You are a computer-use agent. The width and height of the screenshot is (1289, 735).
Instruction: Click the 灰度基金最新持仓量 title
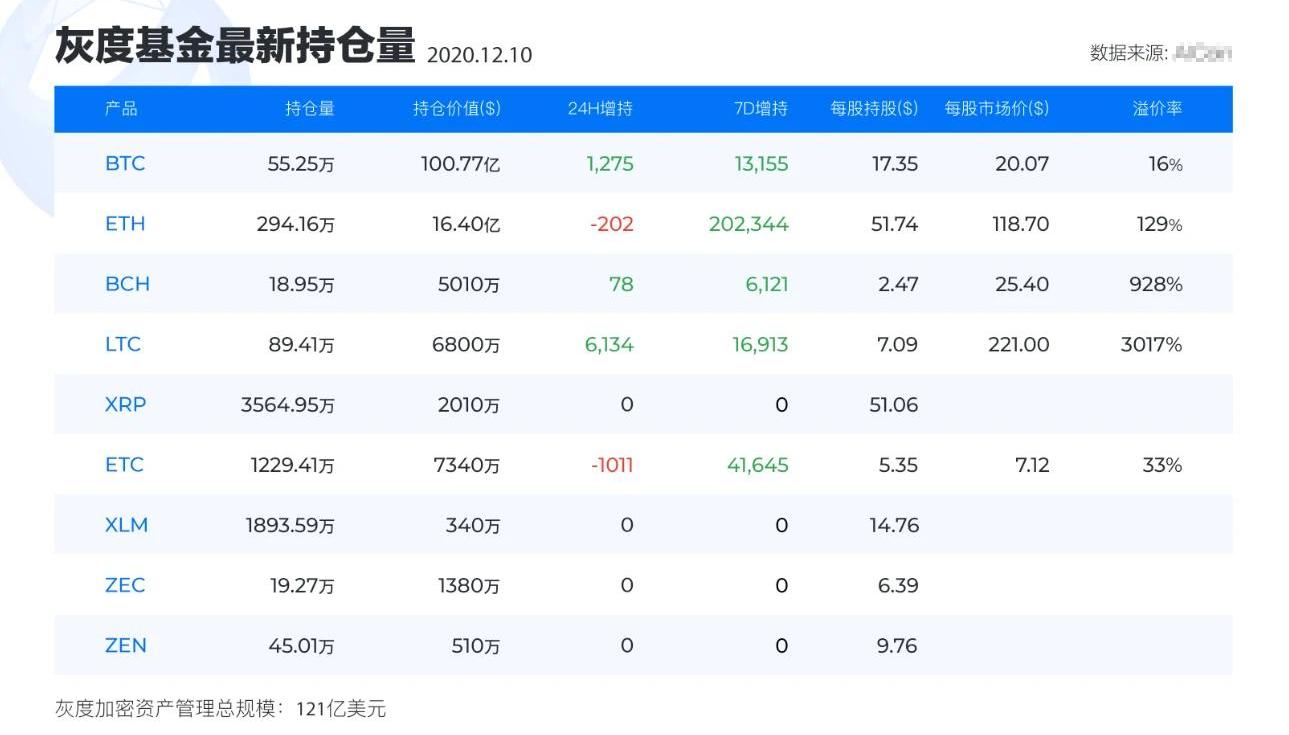[x=234, y=45]
